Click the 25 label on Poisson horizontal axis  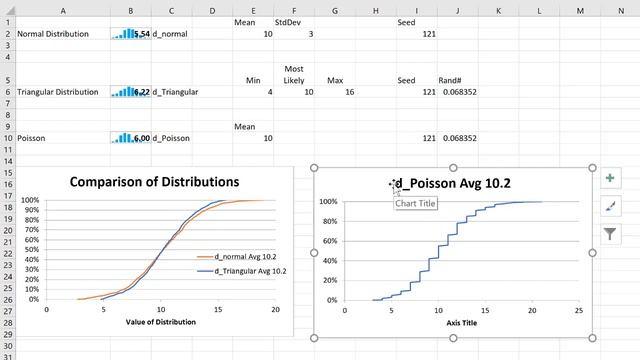[579, 311]
